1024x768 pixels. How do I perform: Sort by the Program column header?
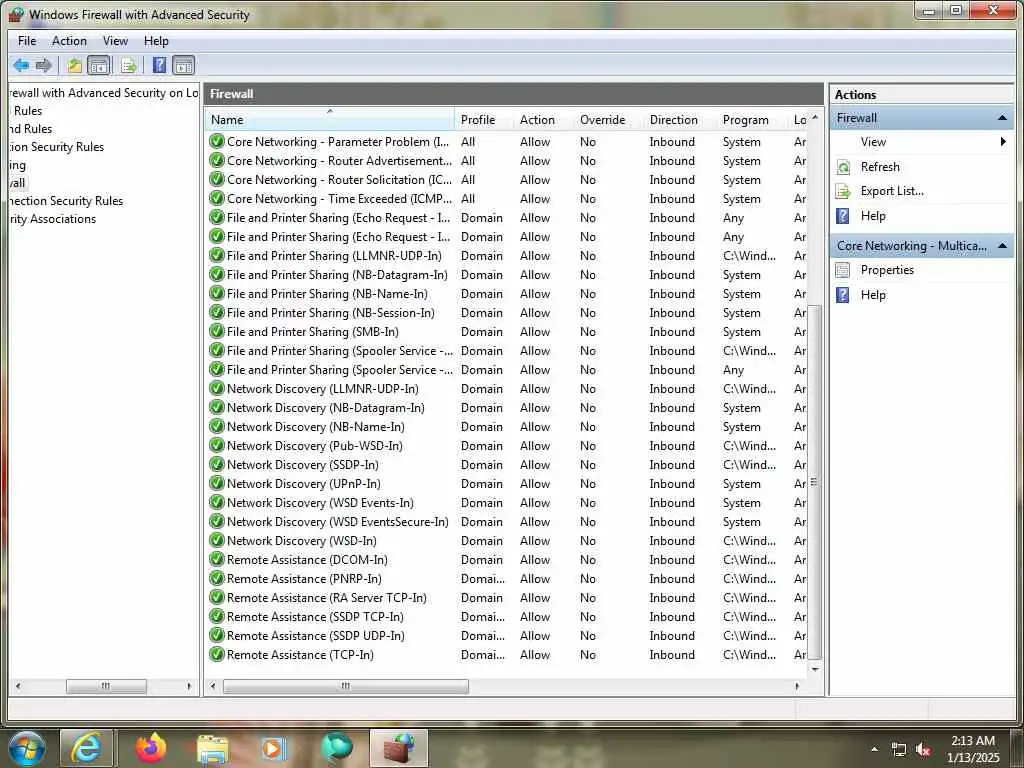point(752,120)
